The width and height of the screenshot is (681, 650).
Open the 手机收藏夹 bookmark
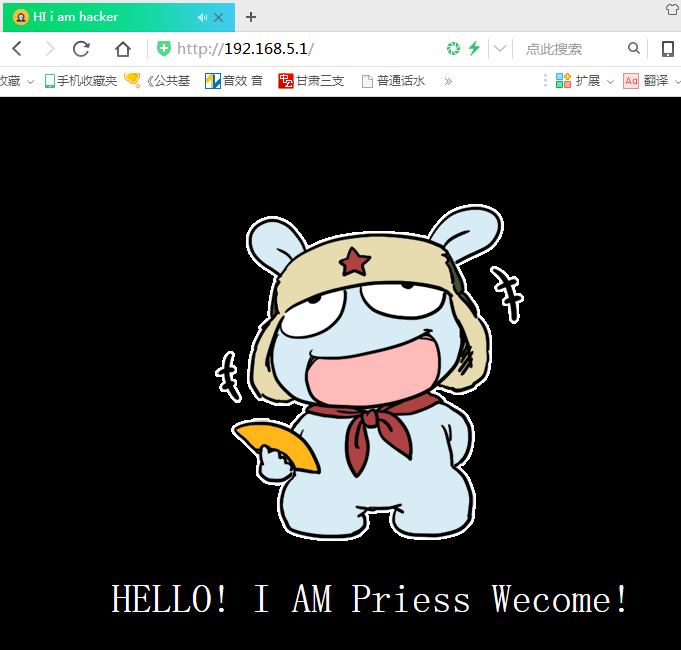tap(81, 81)
